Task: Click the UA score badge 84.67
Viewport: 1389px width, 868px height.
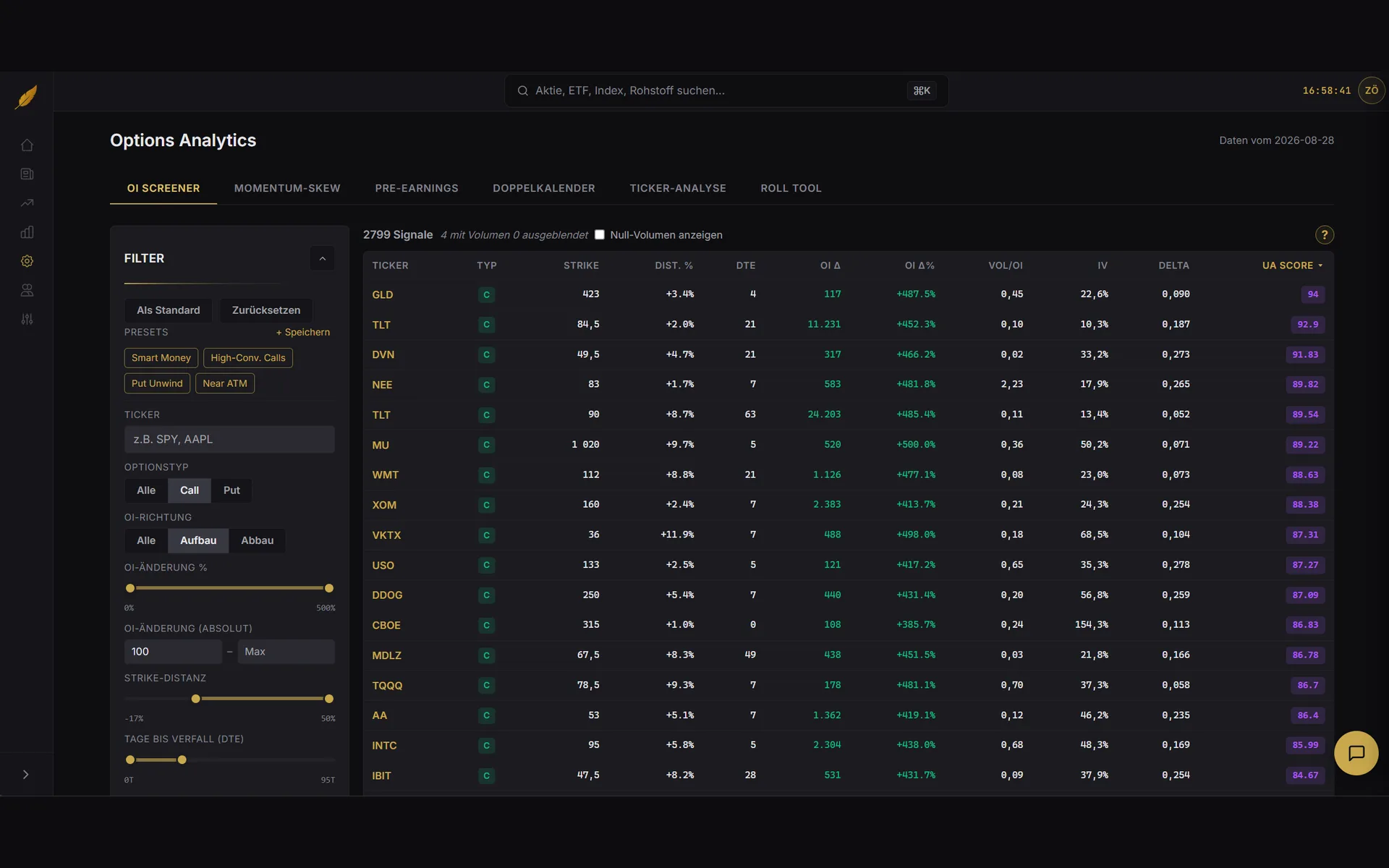Action: point(1305,775)
